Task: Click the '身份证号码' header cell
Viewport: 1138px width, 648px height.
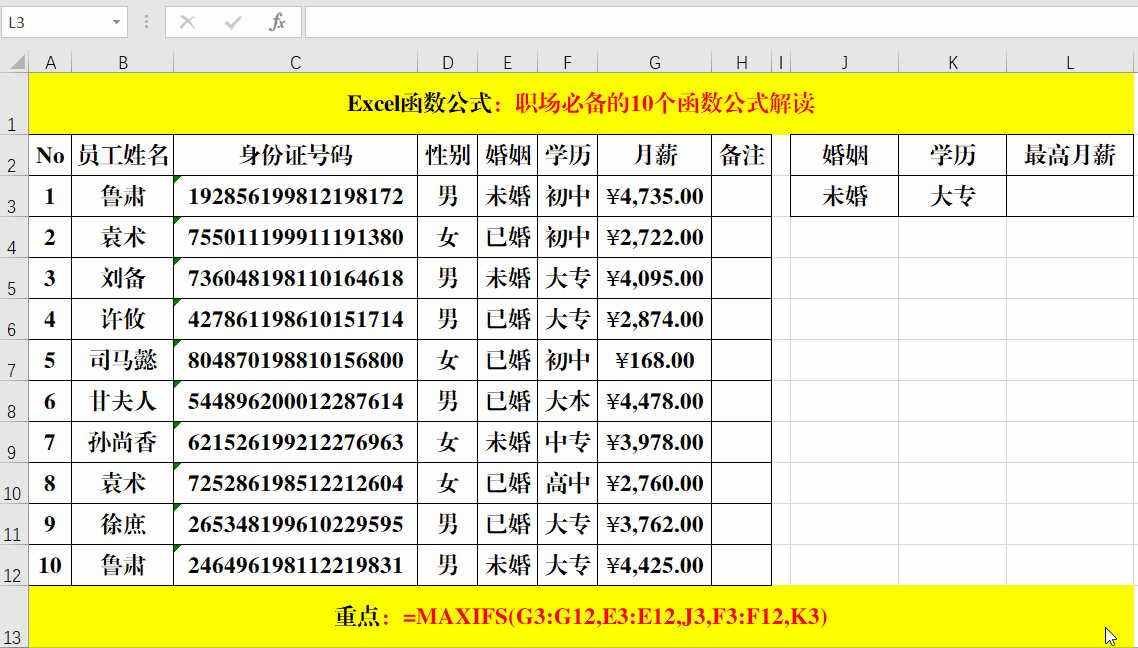Action: click(295, 155)
